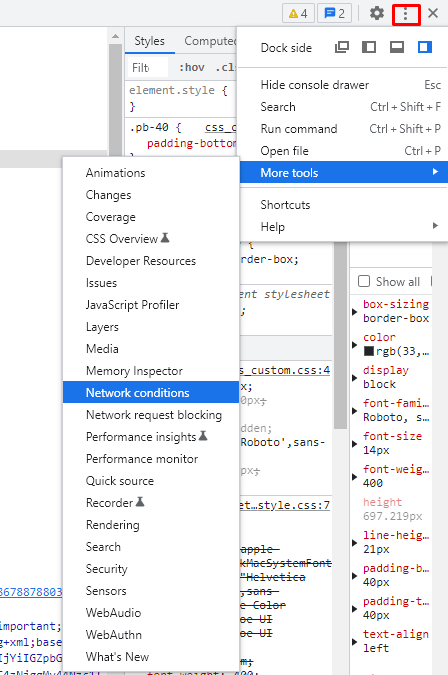Click the Styles pane vertical scrollbar
The height and width of the screenshot is (675, 448).
point(340,336)
